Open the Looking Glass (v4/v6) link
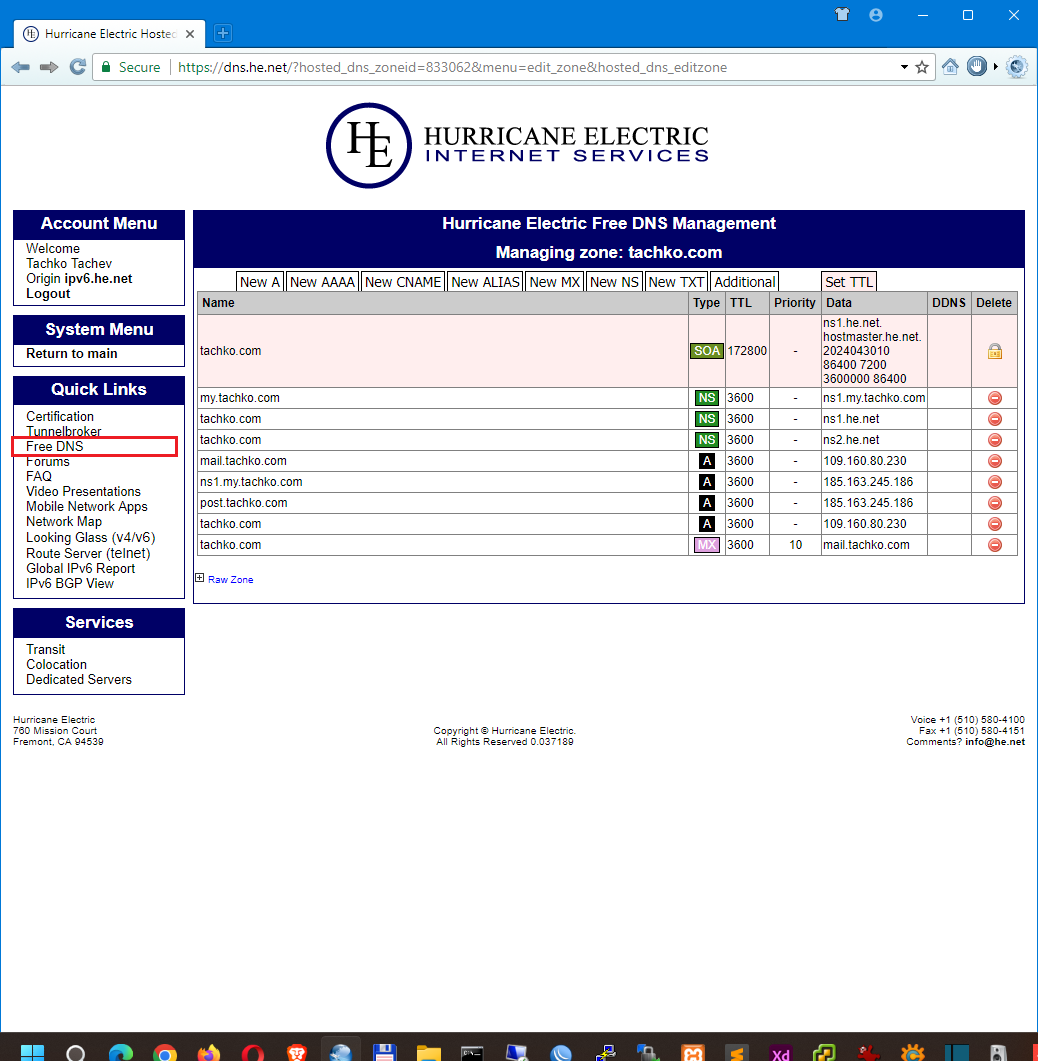This screenshot has height=1061, width=1038. tap(91, 537)
